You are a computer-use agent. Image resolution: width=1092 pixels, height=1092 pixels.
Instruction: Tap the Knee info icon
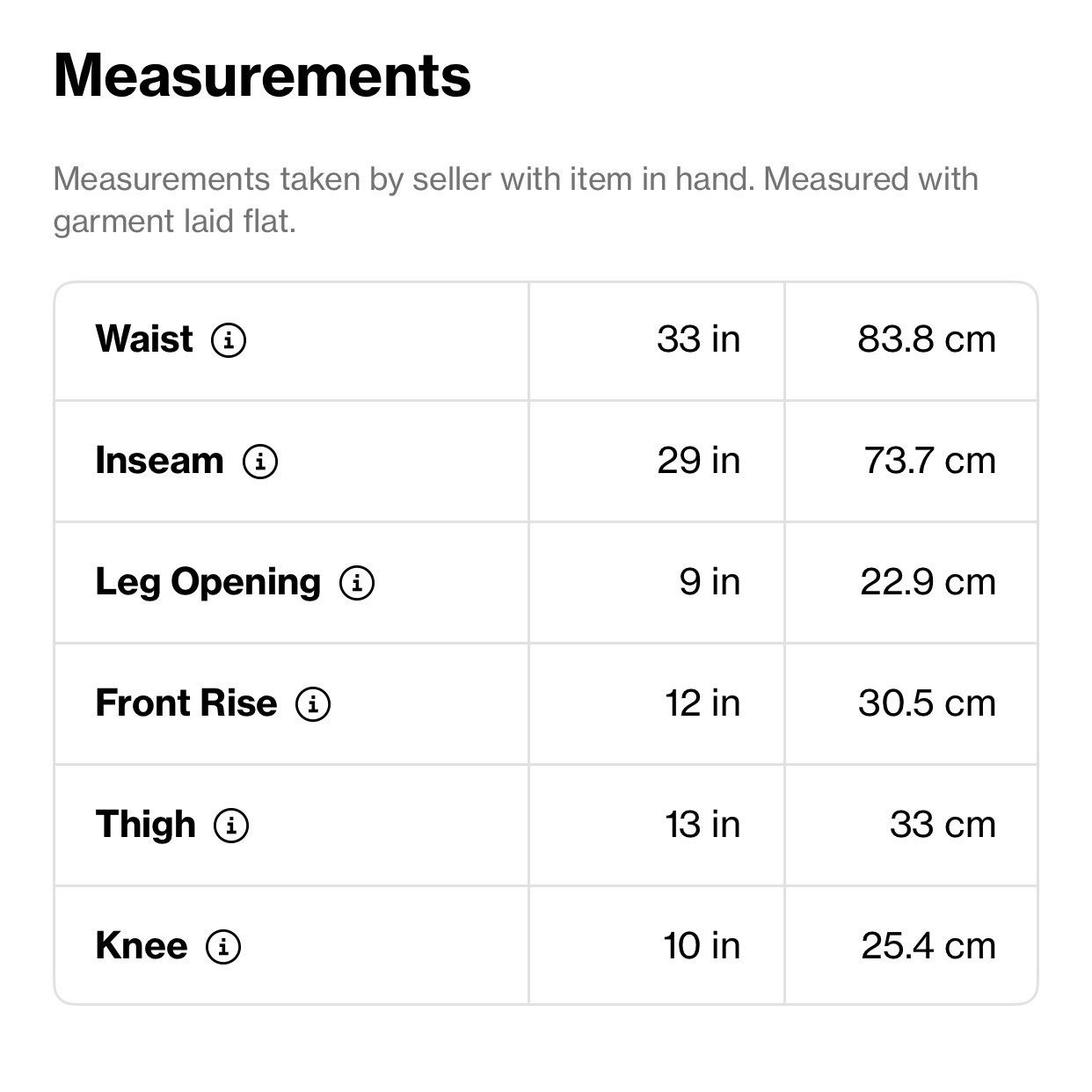click(223, 946)
